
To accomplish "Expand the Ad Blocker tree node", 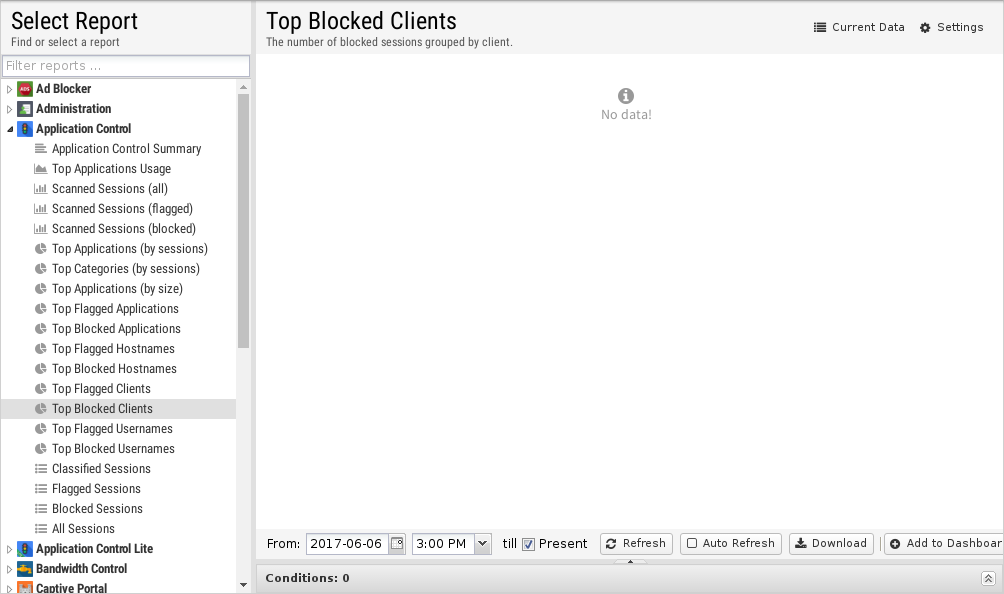I will point(9,89).
